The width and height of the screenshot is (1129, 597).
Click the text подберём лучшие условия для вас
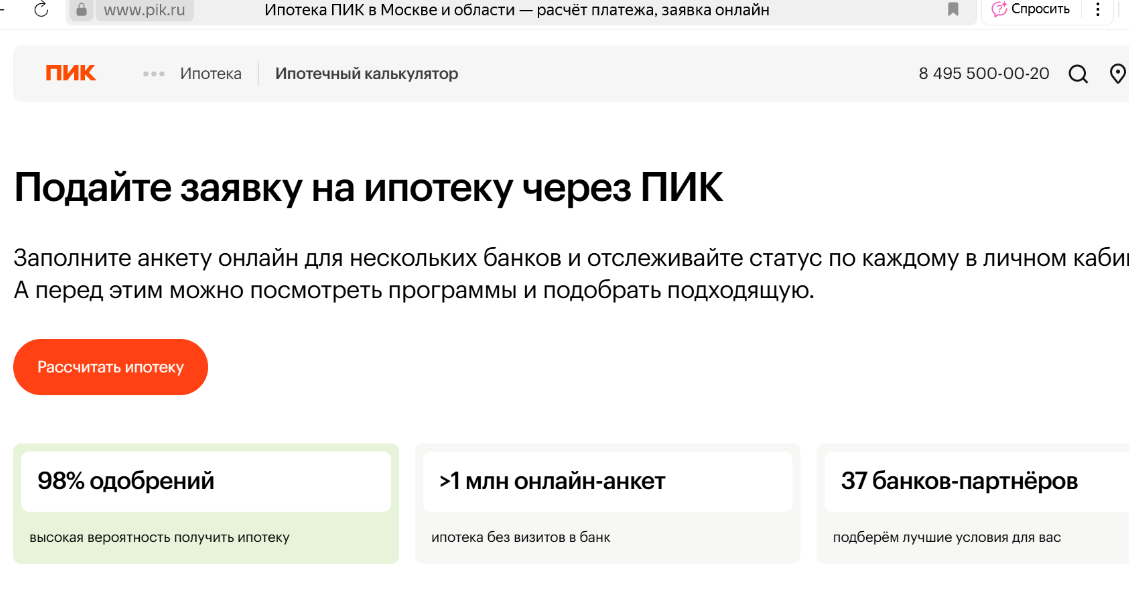[947, 537]
